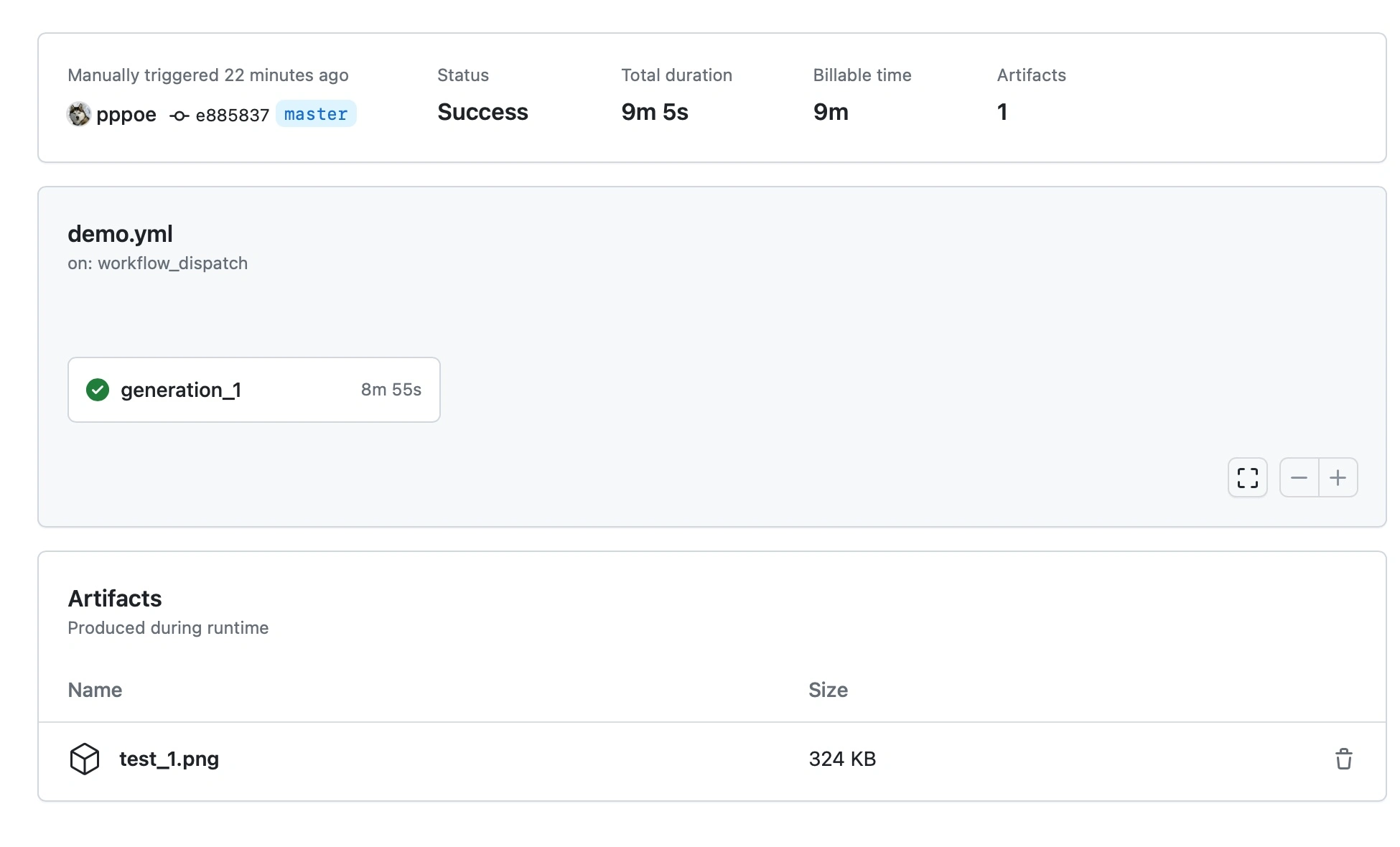This screenshot has width=1400, height=847.
Task: Click the master branch label
Action: [x=316, y=114]
